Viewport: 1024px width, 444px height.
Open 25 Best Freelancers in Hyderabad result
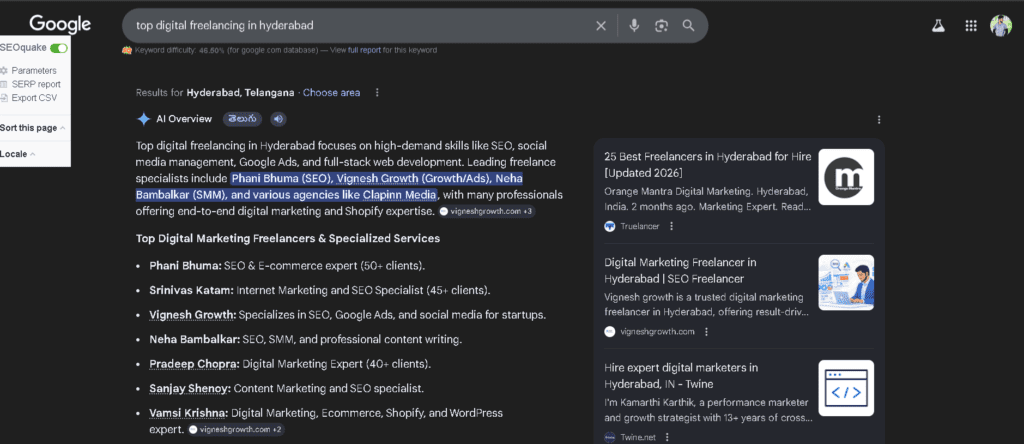tap(708, 165)
